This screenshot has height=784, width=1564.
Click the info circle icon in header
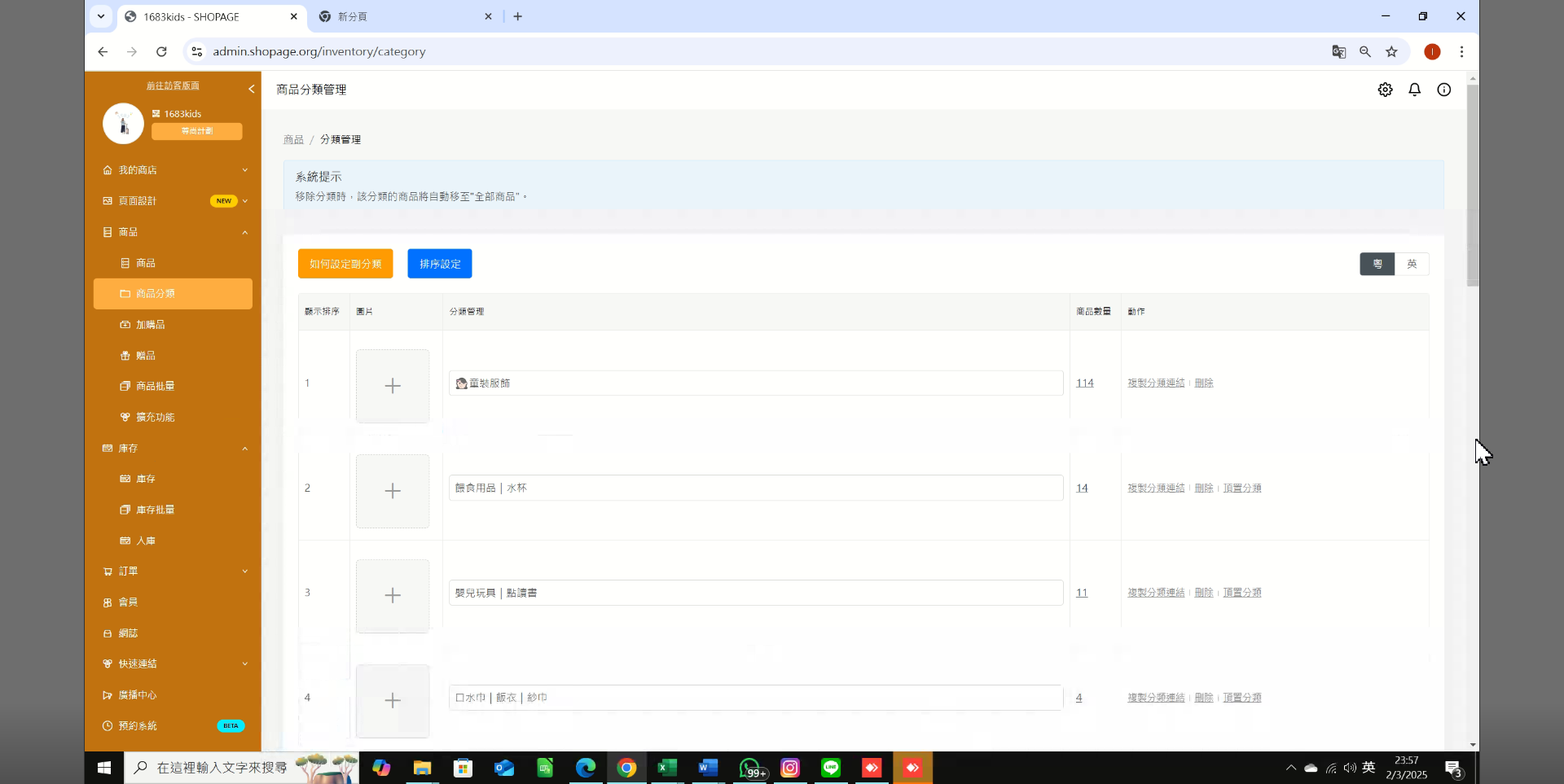pyautogui.click(x=1443, y=90)
